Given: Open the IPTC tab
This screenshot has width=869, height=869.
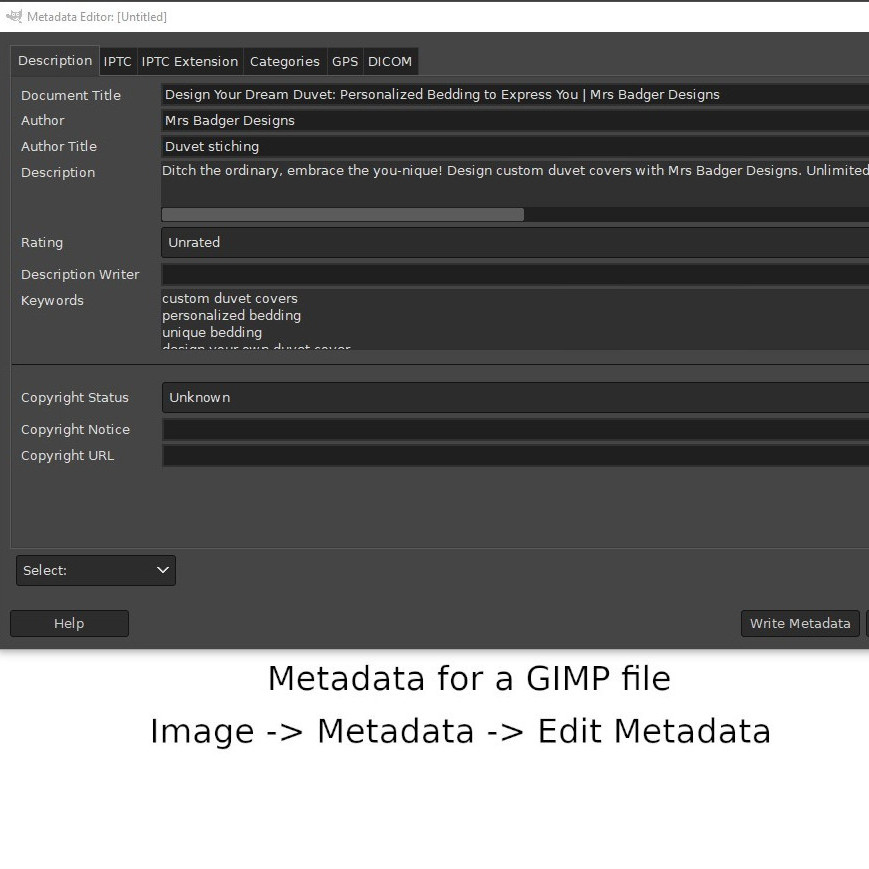Looking at the screenshot, I should [x=117, y=62].
